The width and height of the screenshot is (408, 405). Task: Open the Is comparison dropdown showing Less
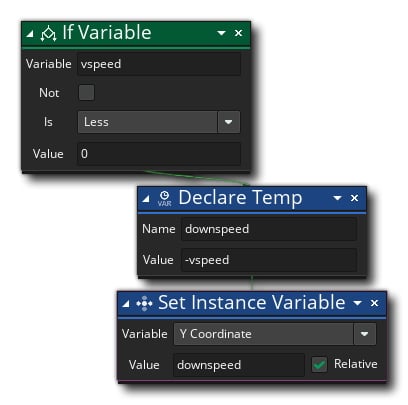pos(159,122)
